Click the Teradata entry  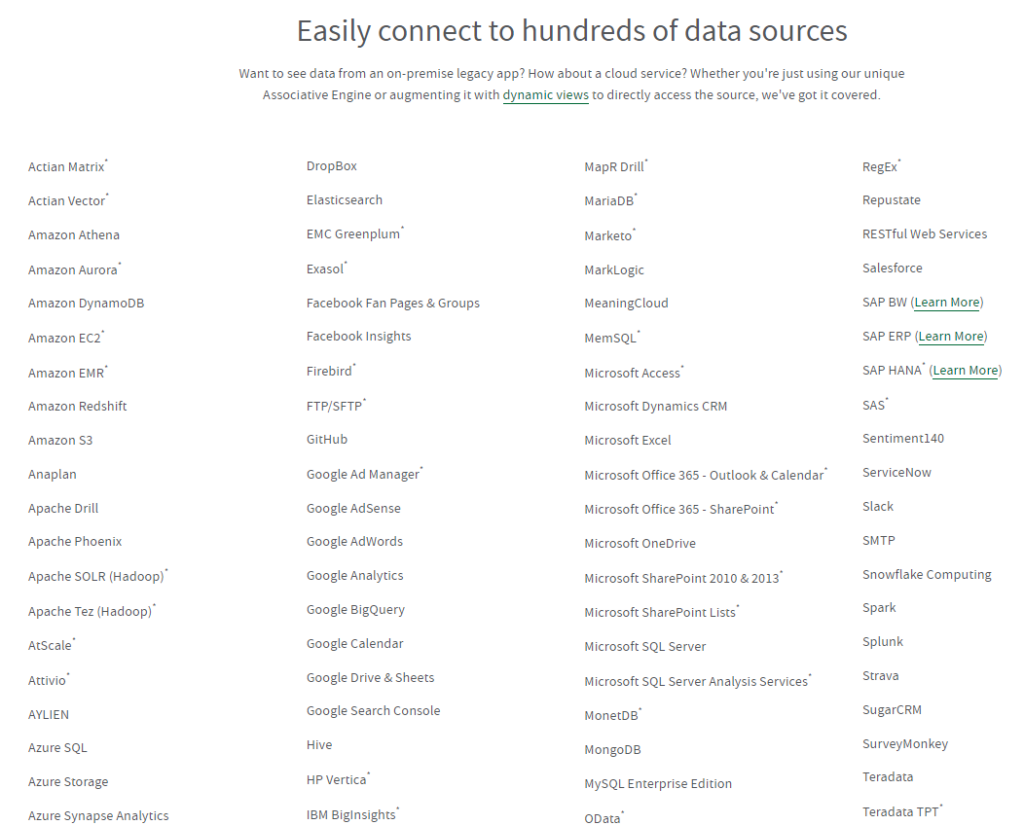point(887,777)
